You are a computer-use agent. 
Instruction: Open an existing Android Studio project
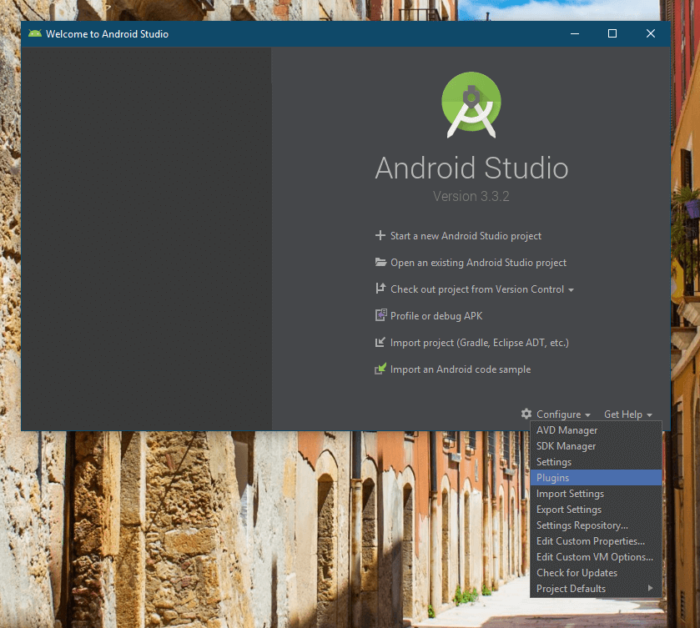click(x=478, y=262)
